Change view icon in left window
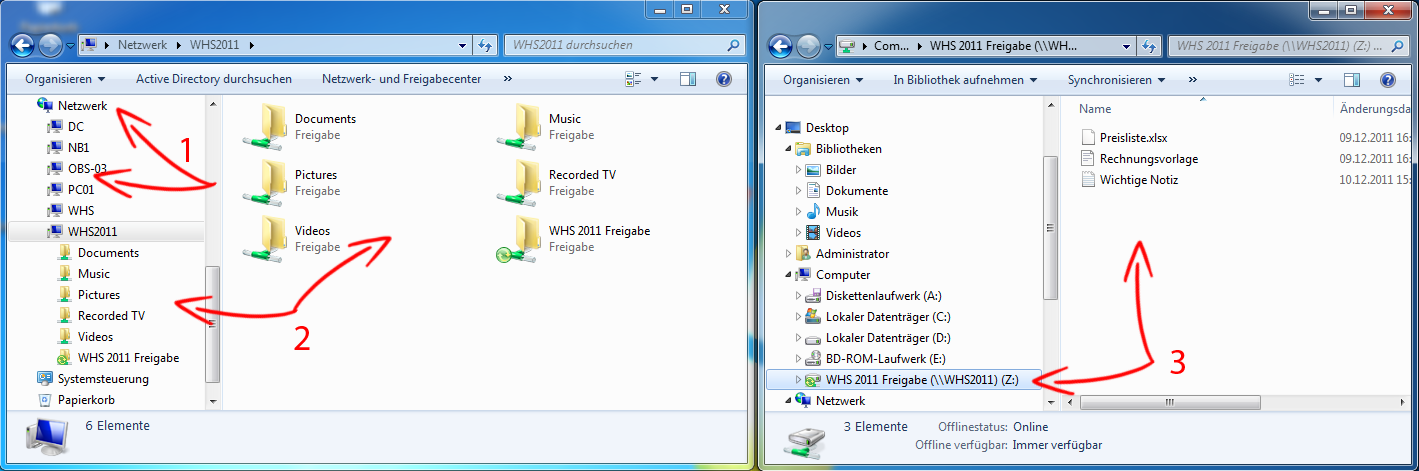This screenshot has height=471, width=1419. click(633, 78)
